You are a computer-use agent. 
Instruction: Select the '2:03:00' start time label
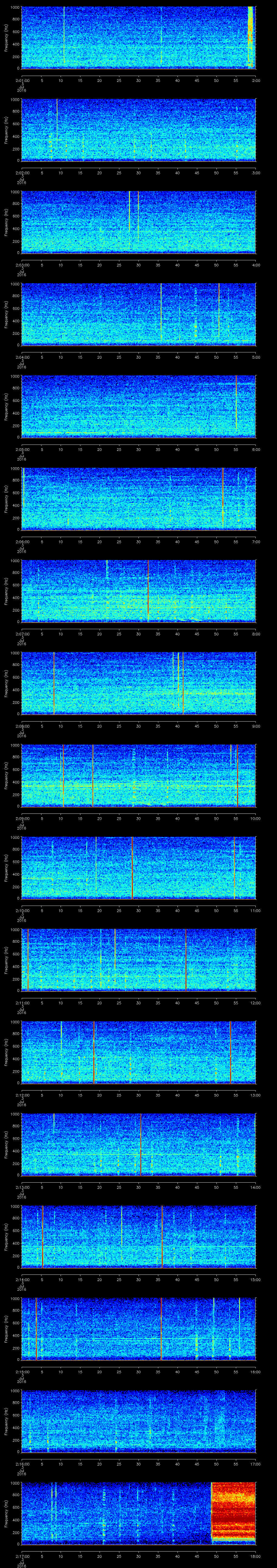22,265
